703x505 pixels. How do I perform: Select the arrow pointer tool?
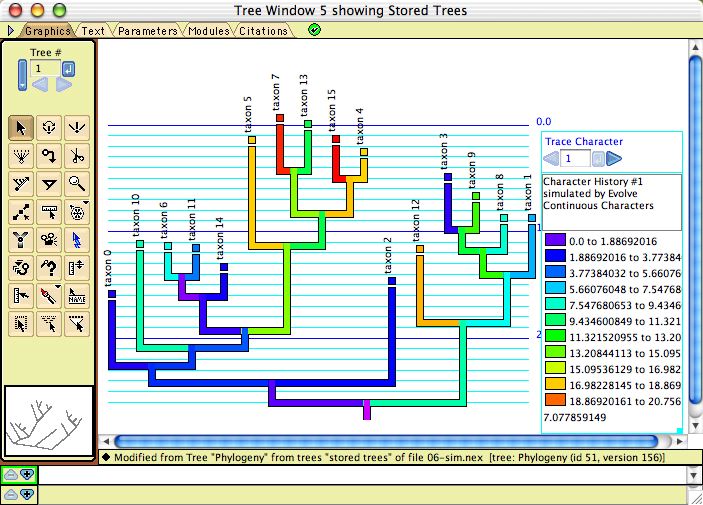click(x=20, y=127)
